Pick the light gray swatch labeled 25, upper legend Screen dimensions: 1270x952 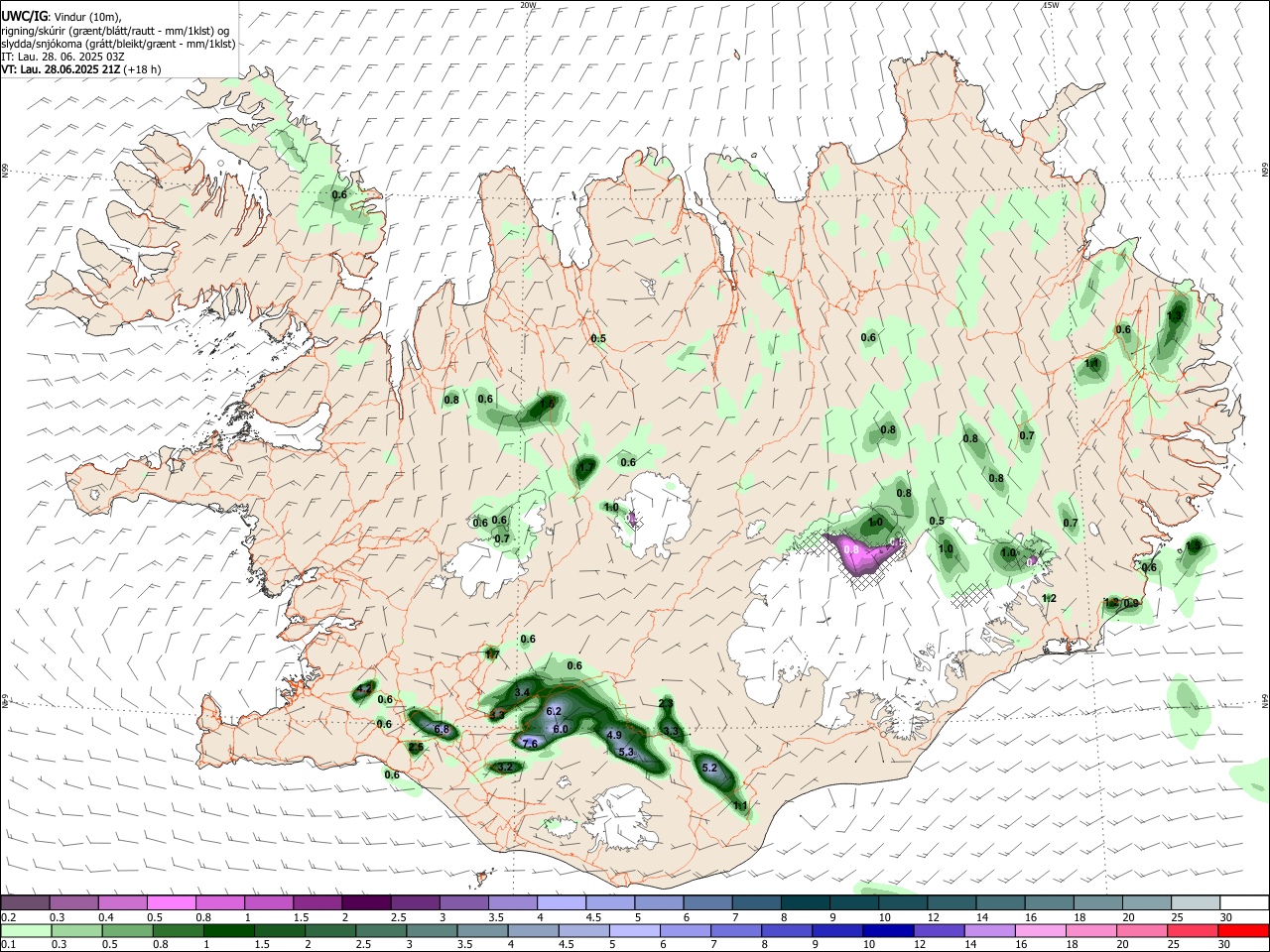(1196, 902)
